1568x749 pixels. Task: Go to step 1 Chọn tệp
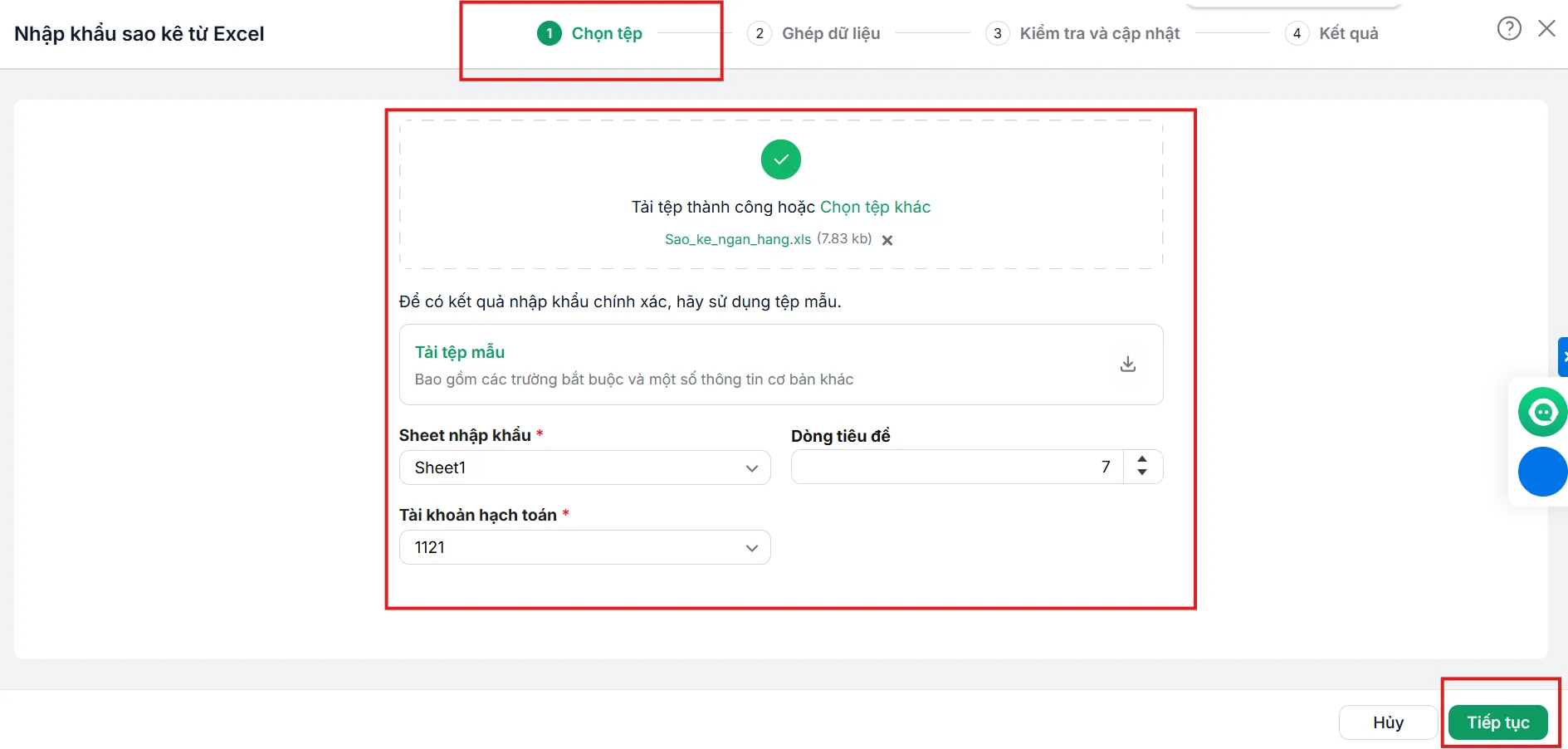[590, 33]
